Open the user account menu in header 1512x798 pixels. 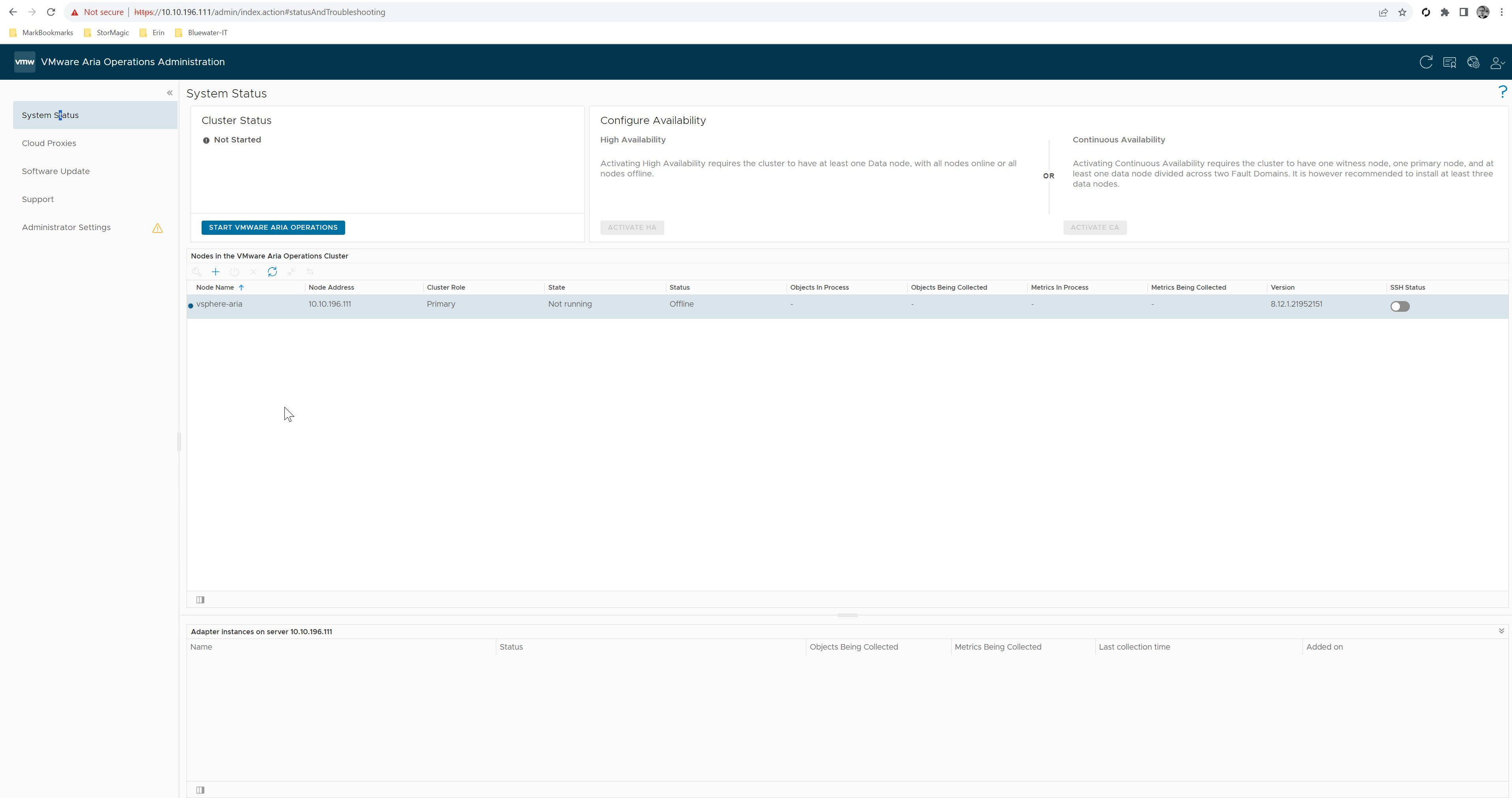(x=1497, y=62)
